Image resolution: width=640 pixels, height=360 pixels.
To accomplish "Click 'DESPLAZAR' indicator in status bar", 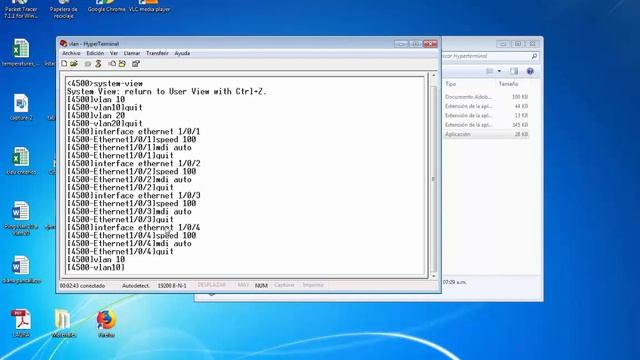I will [x=211, y=285].
